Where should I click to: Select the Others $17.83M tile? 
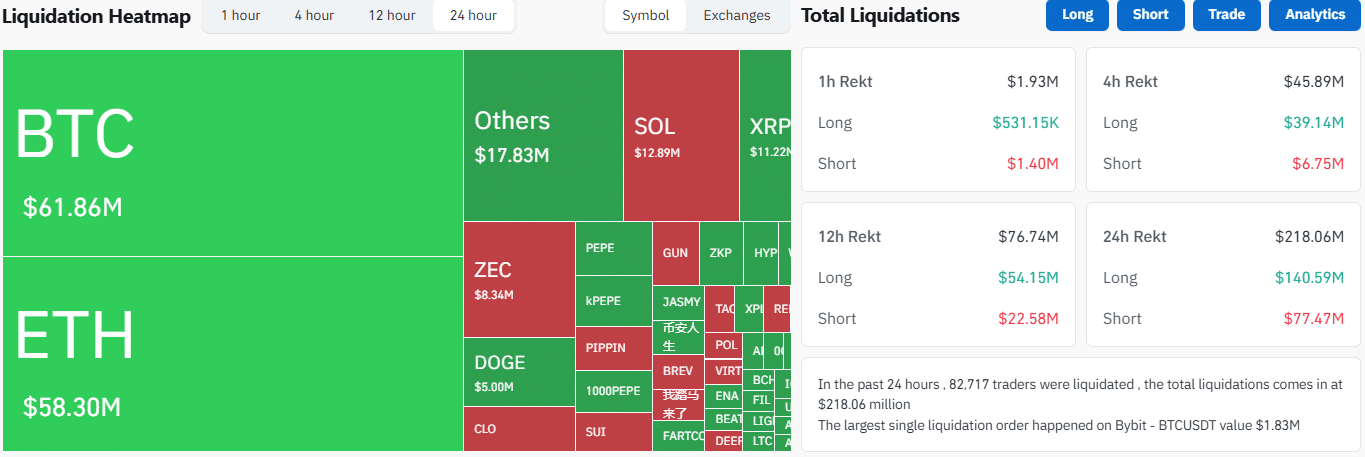(x=543, y=136)
